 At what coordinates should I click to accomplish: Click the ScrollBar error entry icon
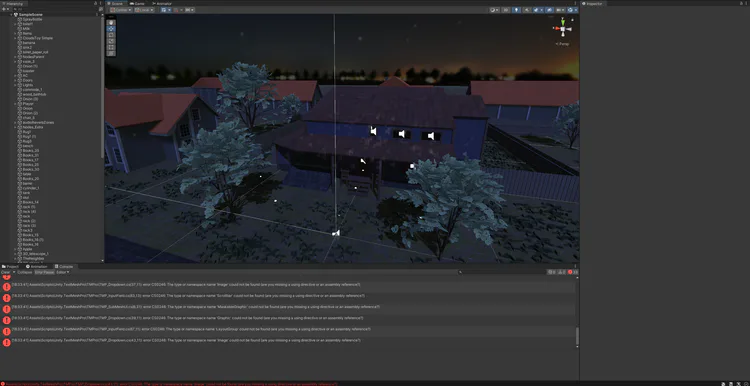tap(7, 298)
